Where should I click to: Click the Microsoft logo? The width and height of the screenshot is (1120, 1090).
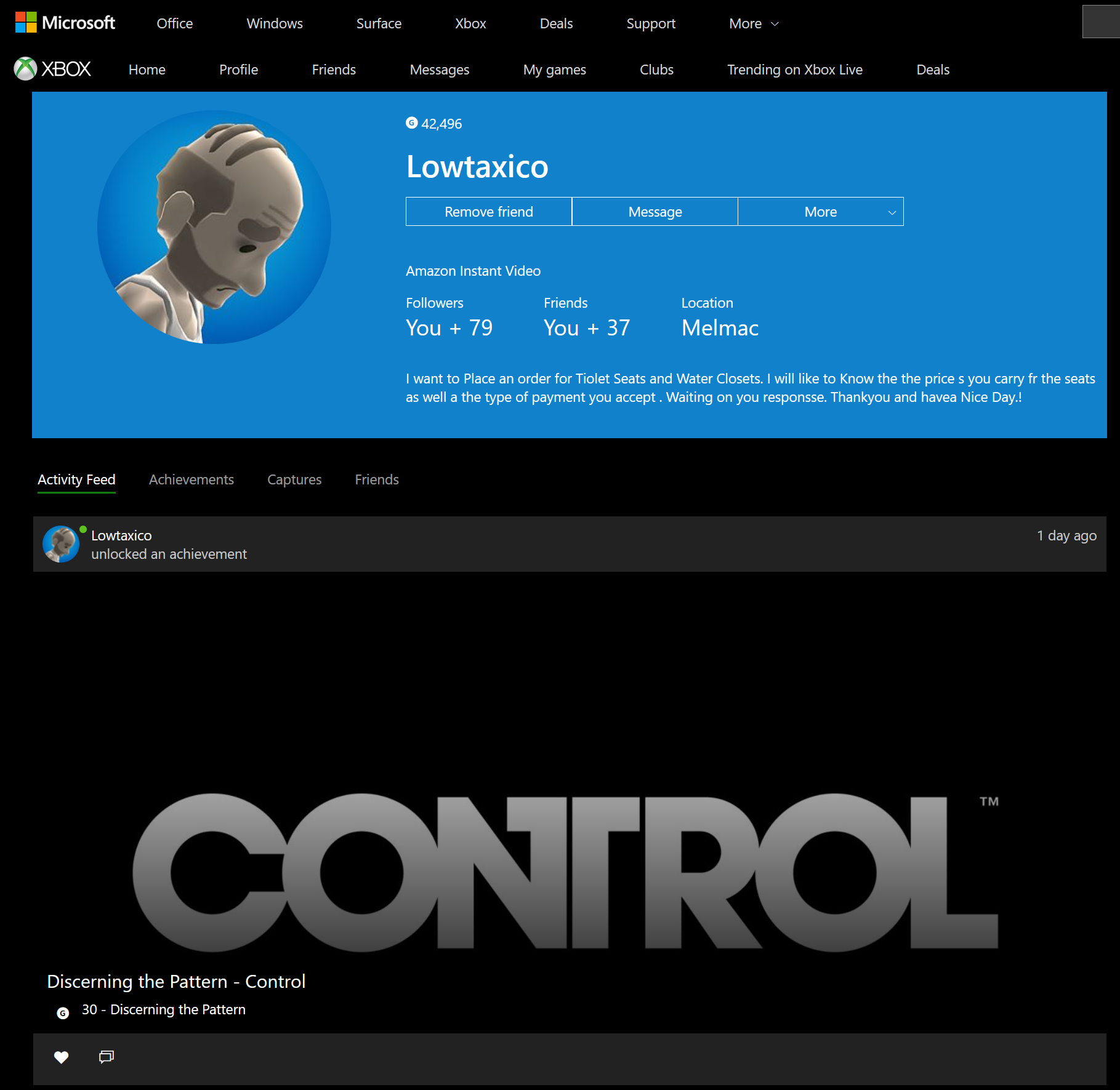[65, 23]
